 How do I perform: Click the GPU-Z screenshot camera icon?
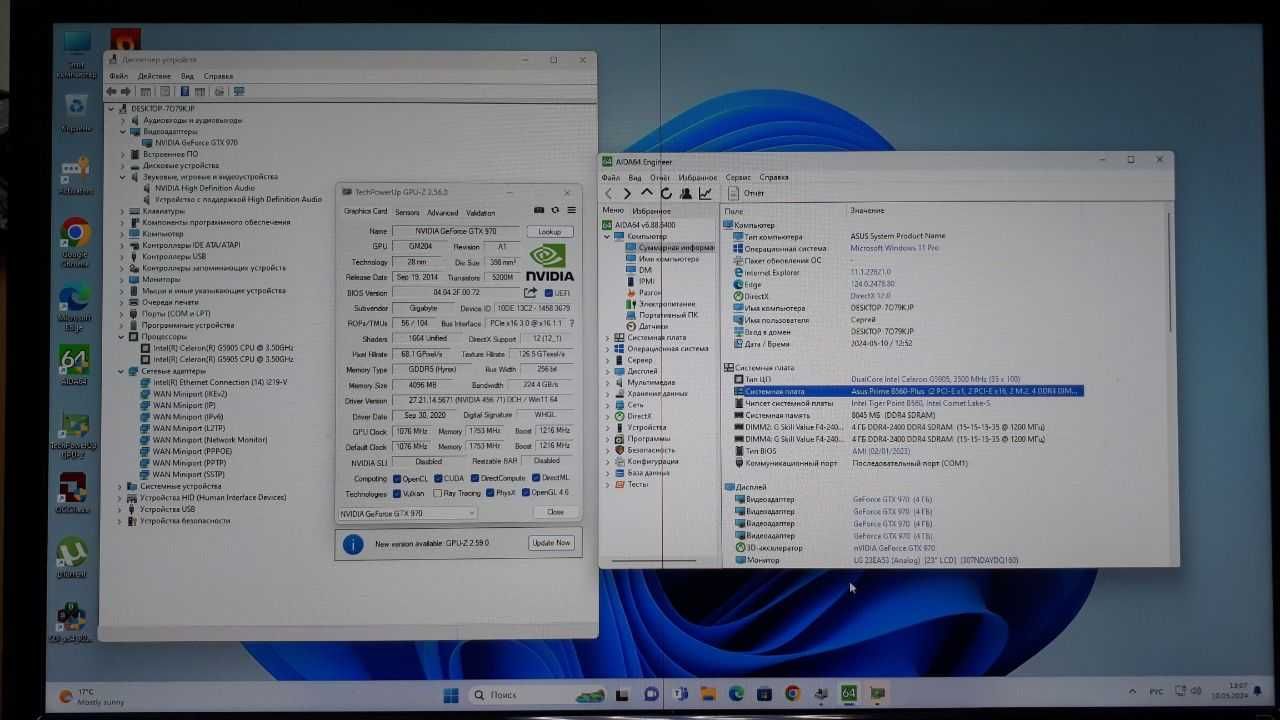pyautogui.click(x=539, y=210)
